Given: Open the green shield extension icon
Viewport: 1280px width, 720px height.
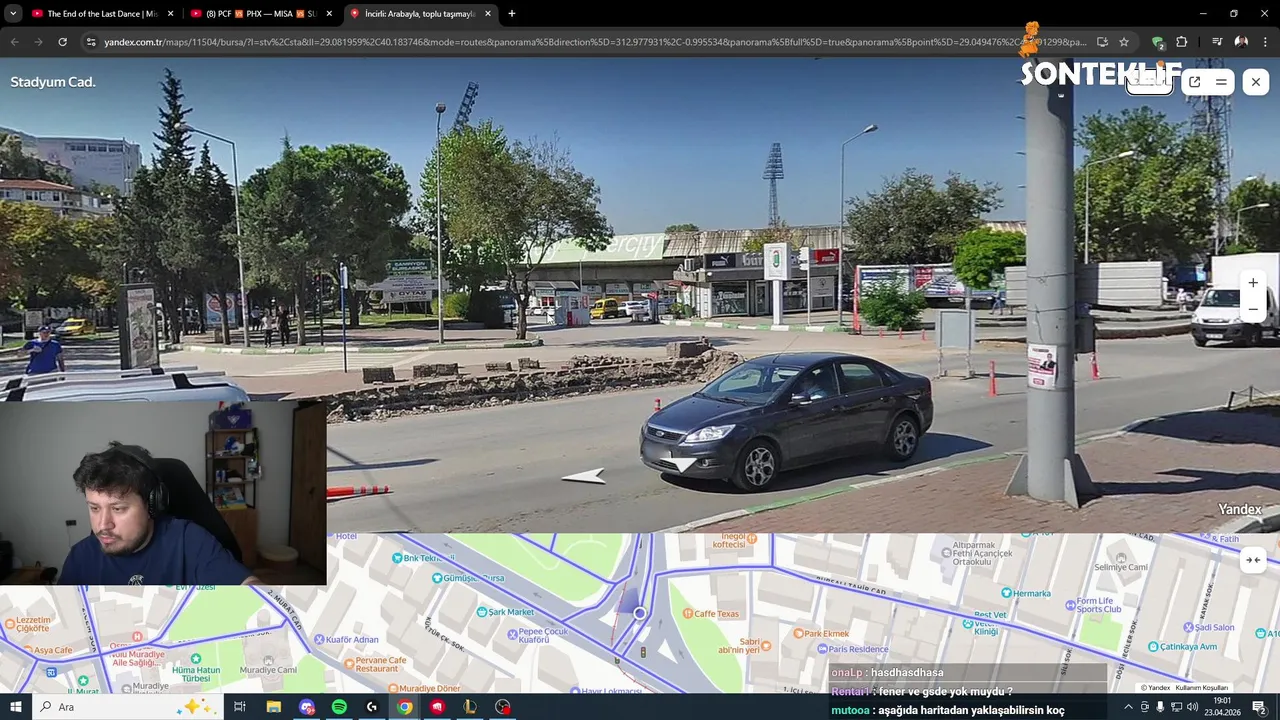Looking at the screenshot, I should [1158, 42].
